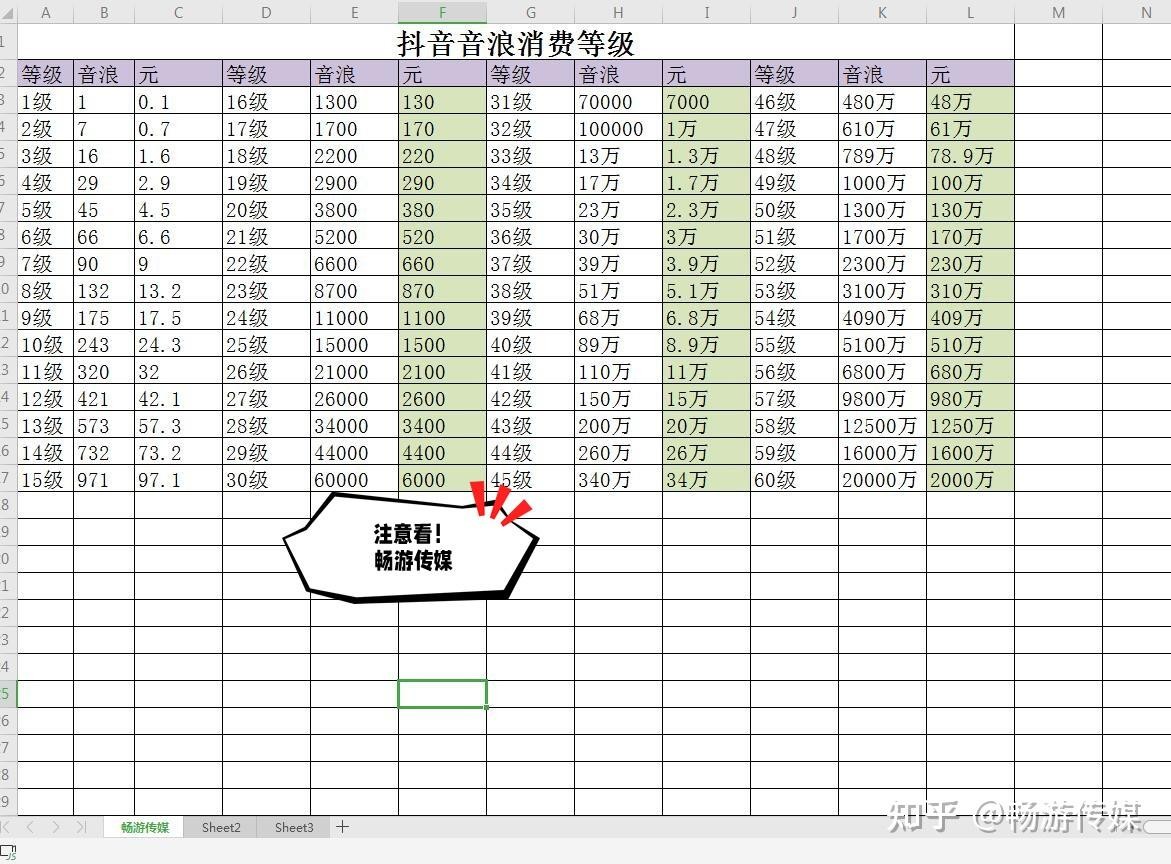Image resolution: width=1171 pixels, height=864 pixels.
Task: Select column B by its header
Action: pos(104,12)
